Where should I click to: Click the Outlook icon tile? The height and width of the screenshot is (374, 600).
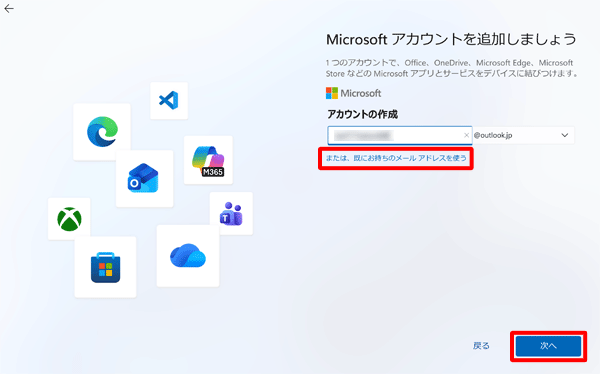(x=144, y=178)
